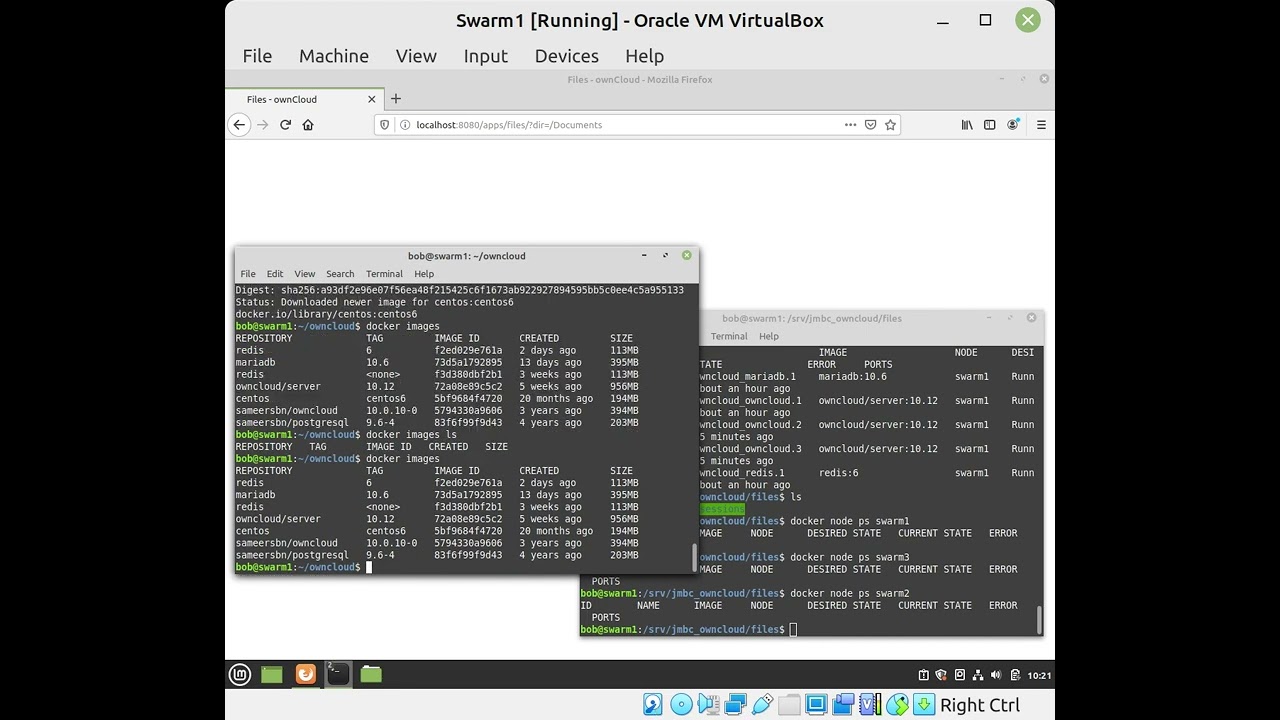Open first green folder in taskbar

tap(272, 675)
